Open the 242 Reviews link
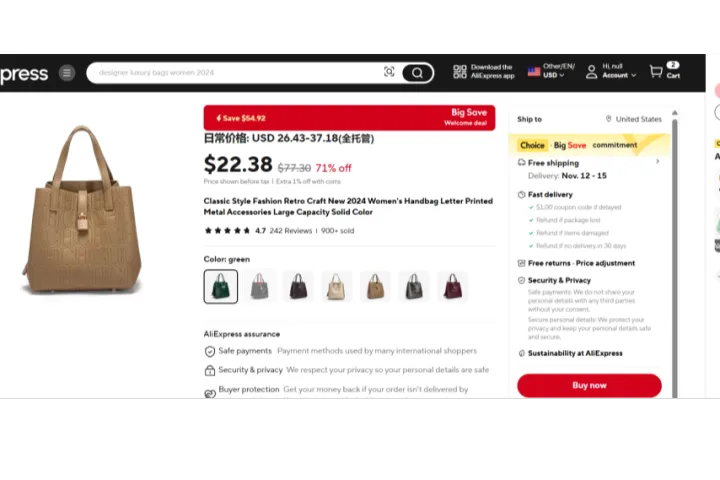 point(291,231)
